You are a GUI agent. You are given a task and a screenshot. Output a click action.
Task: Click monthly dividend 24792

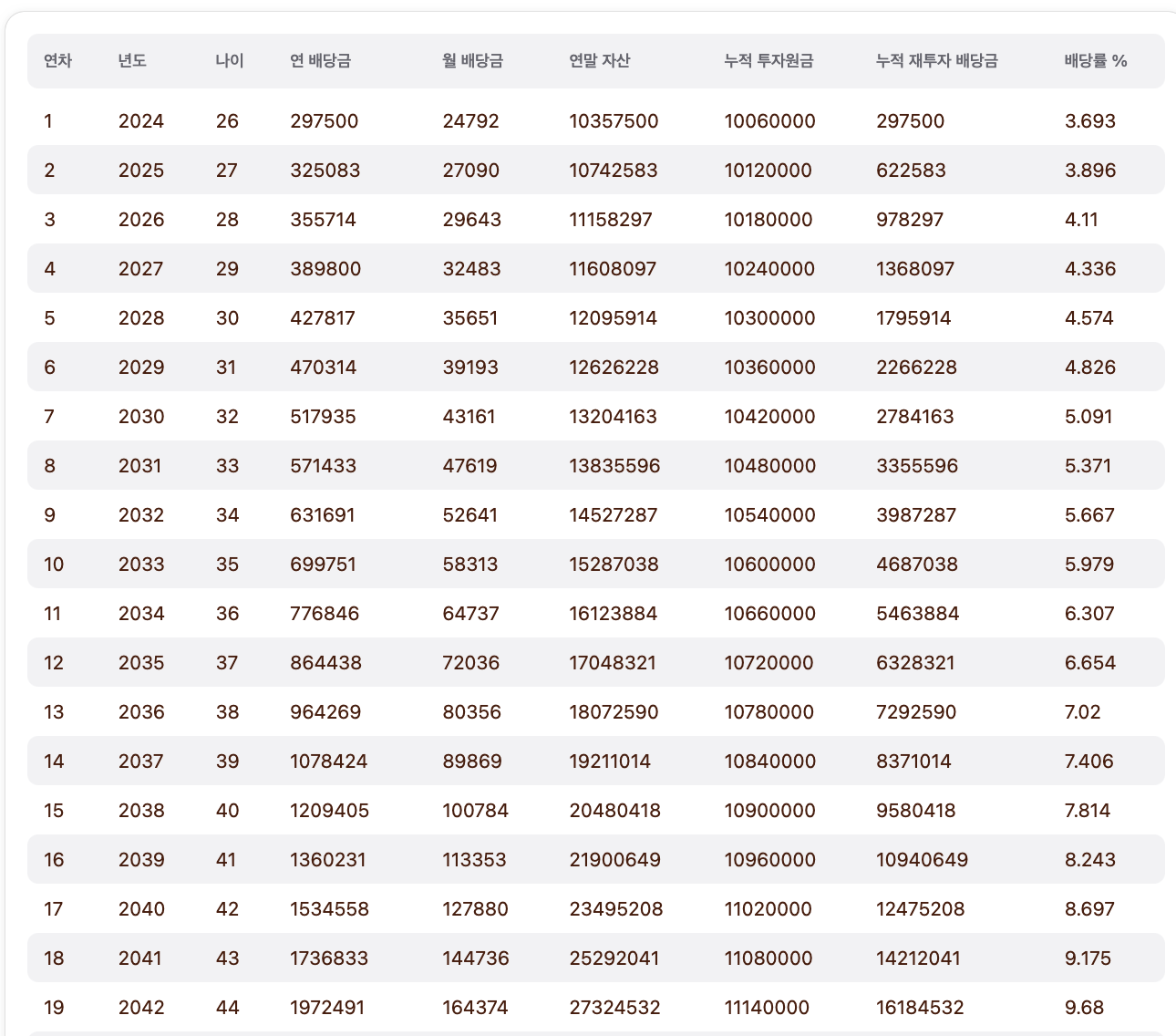click(x=471, y=121)
